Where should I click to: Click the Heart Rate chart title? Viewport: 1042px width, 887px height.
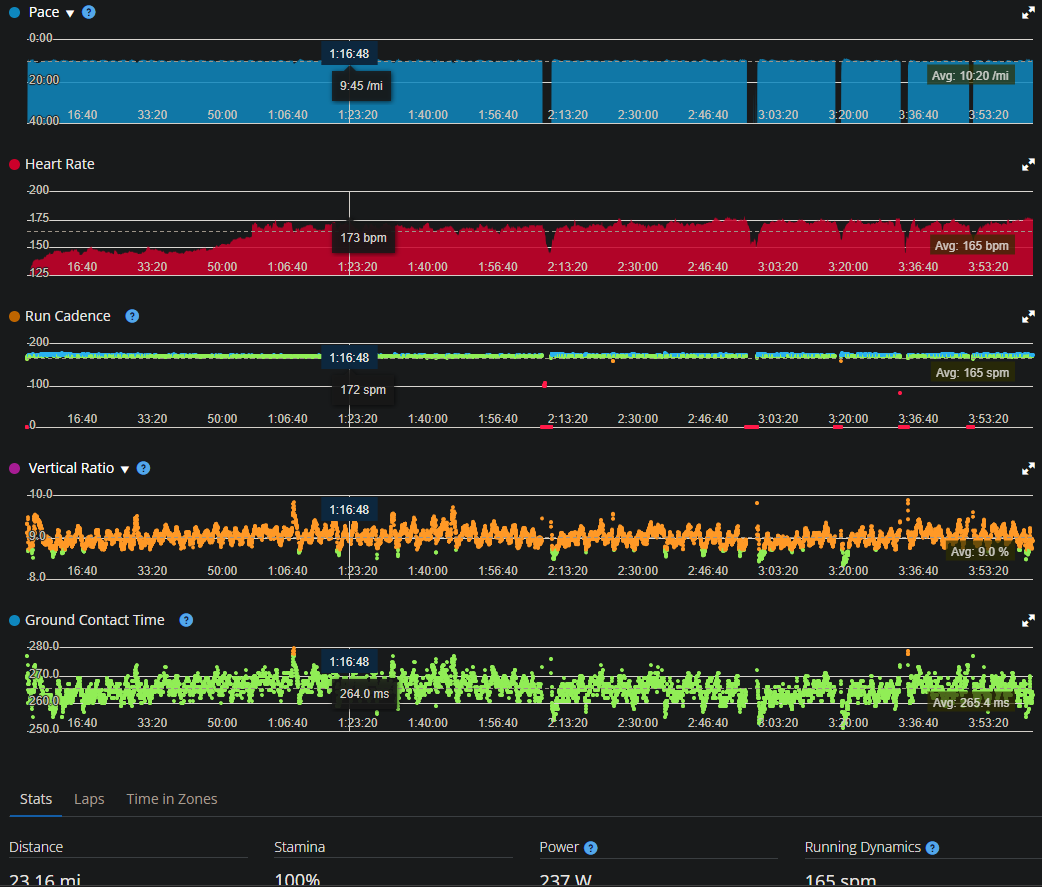click(x=60, y=164)
